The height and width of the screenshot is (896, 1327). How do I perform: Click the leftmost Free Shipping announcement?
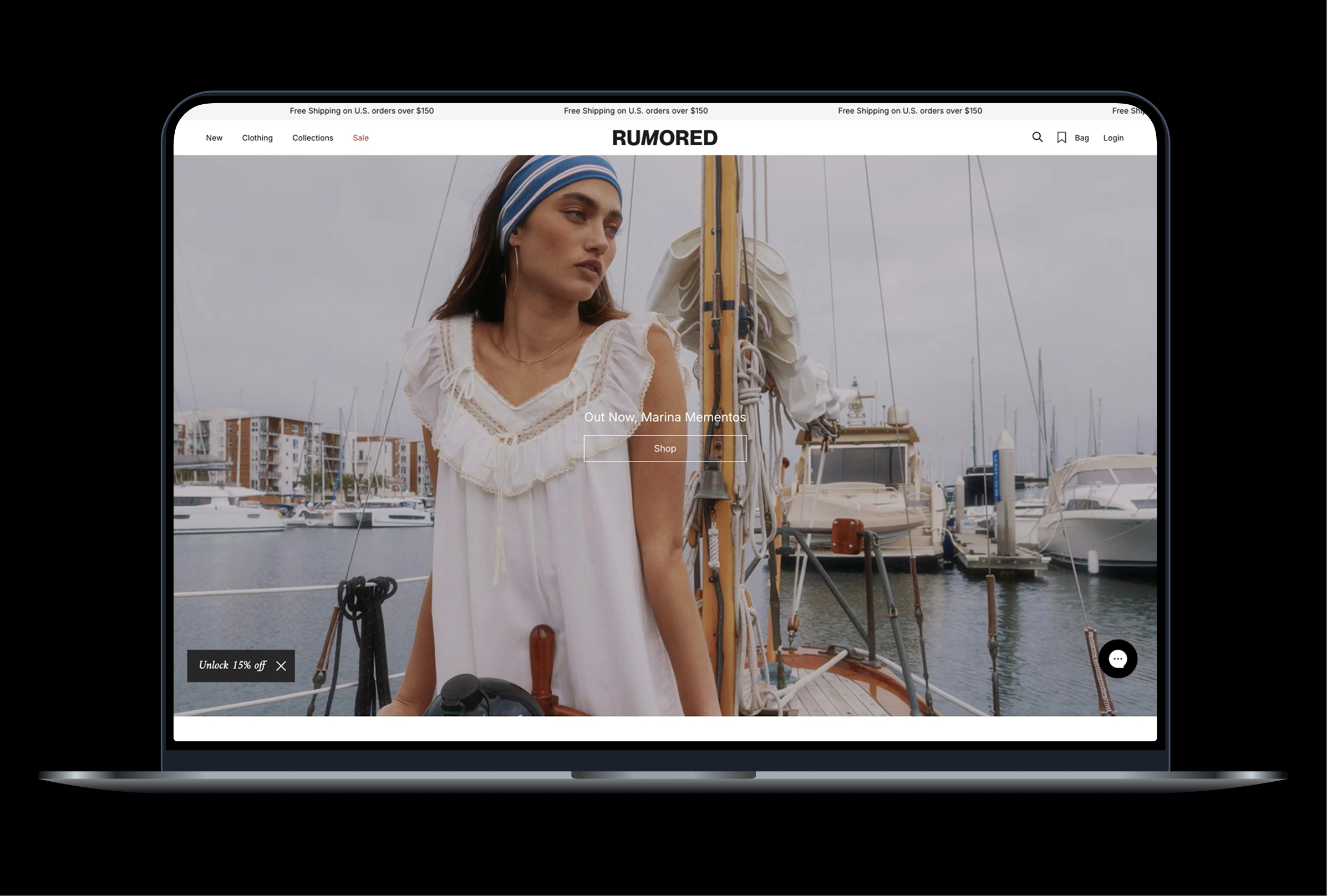362,111
